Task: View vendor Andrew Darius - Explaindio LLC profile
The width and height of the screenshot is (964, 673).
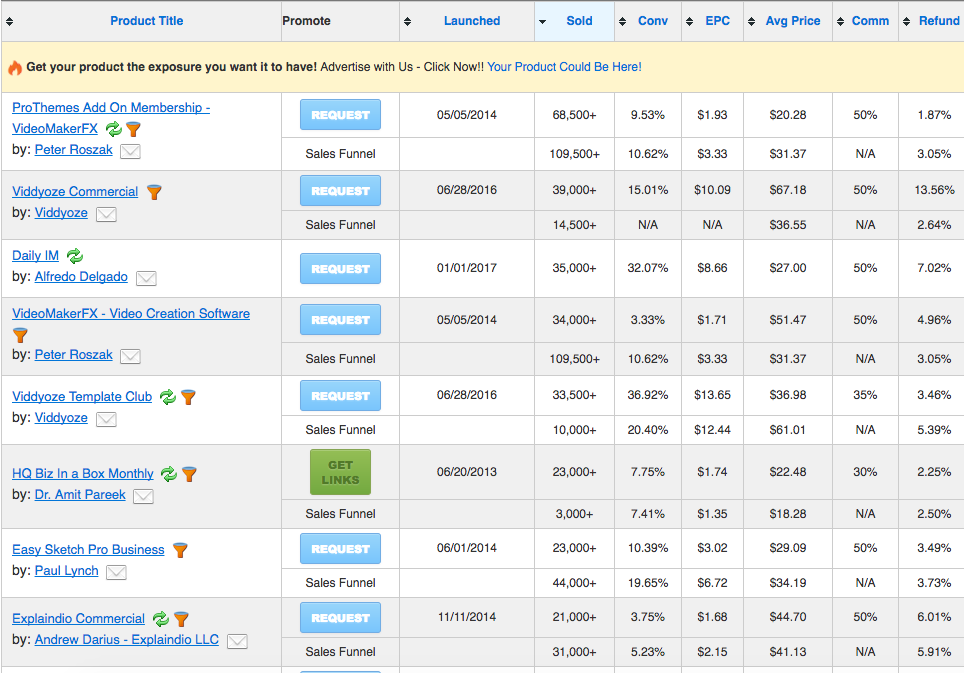Action: tap(127, 640)
